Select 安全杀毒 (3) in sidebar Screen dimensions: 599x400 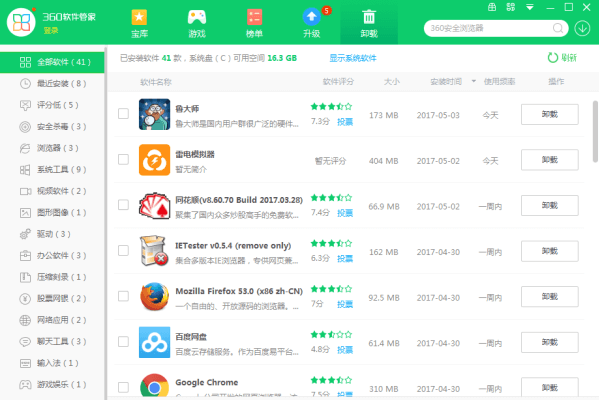pyautogui.click(x=52, y=126)
